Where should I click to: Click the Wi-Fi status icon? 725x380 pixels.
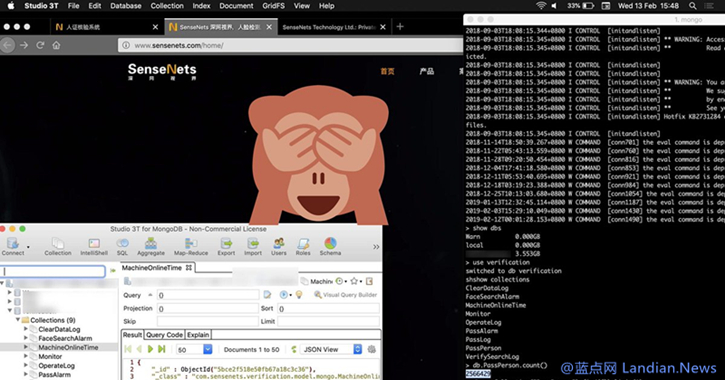tap(541, 6)
